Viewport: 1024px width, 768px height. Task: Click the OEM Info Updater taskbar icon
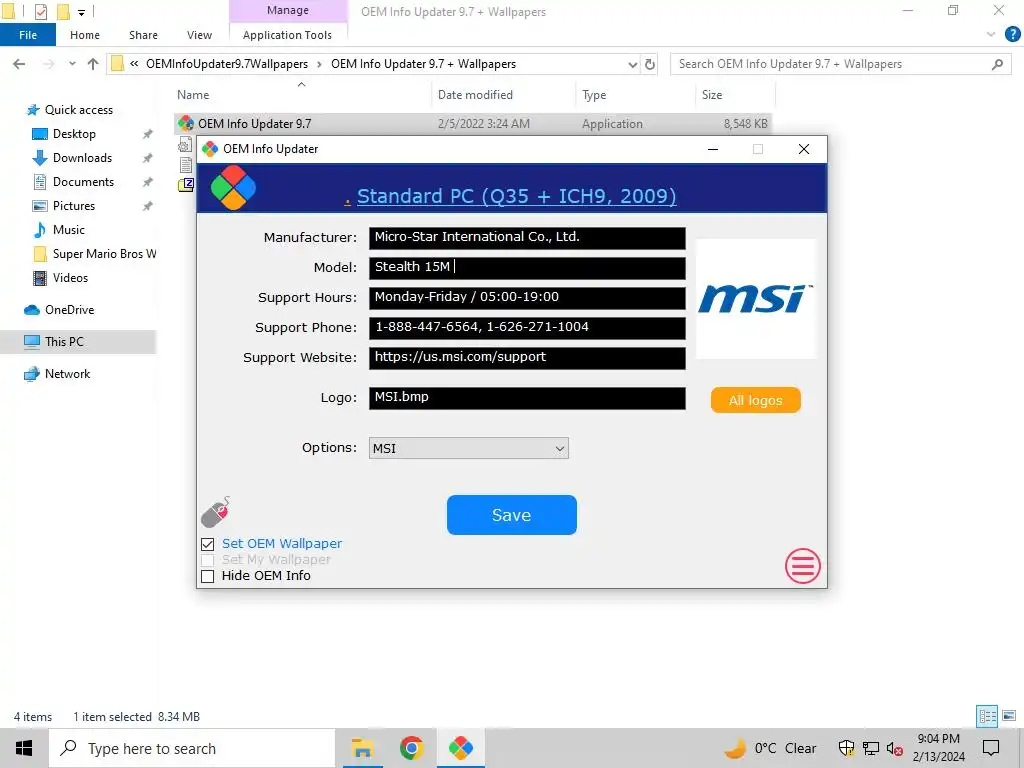click(460, 748)
